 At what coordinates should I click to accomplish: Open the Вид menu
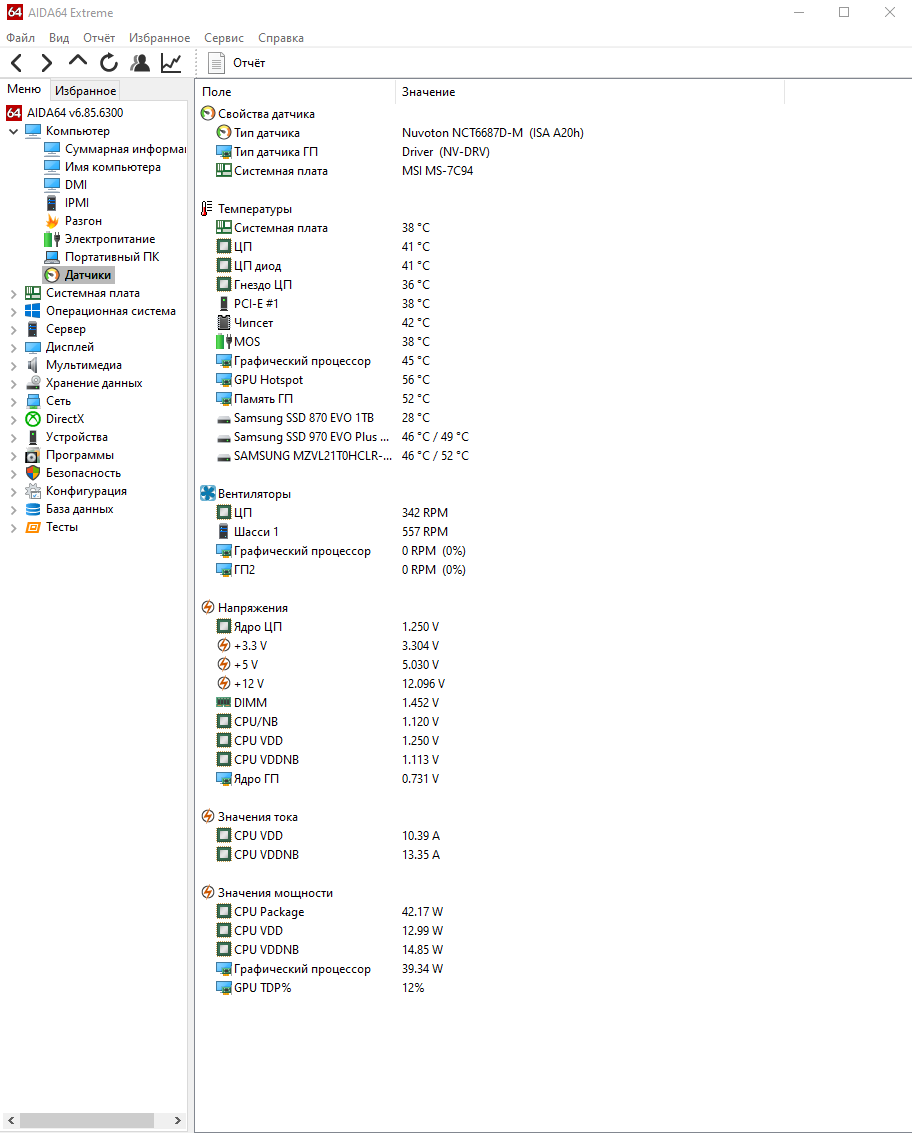(x=59, y=38)
